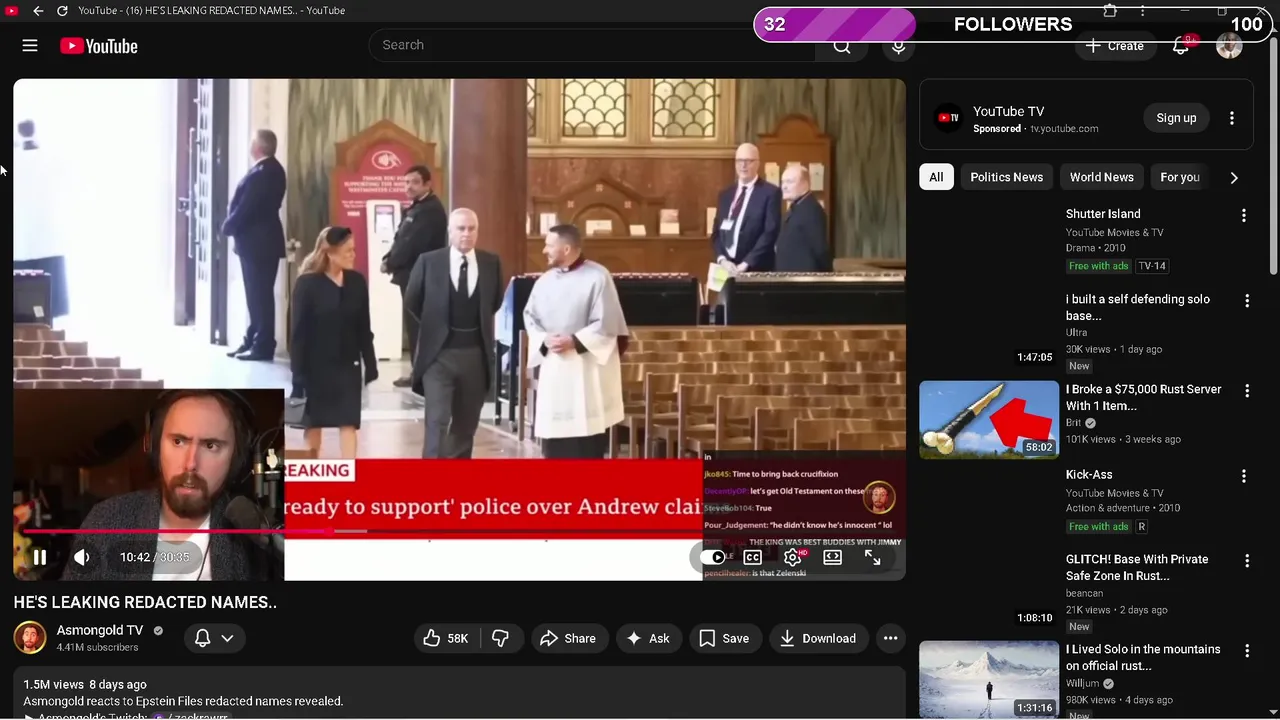
Task: Open options for GLITCH! Base video
Action: (1246, 561)
